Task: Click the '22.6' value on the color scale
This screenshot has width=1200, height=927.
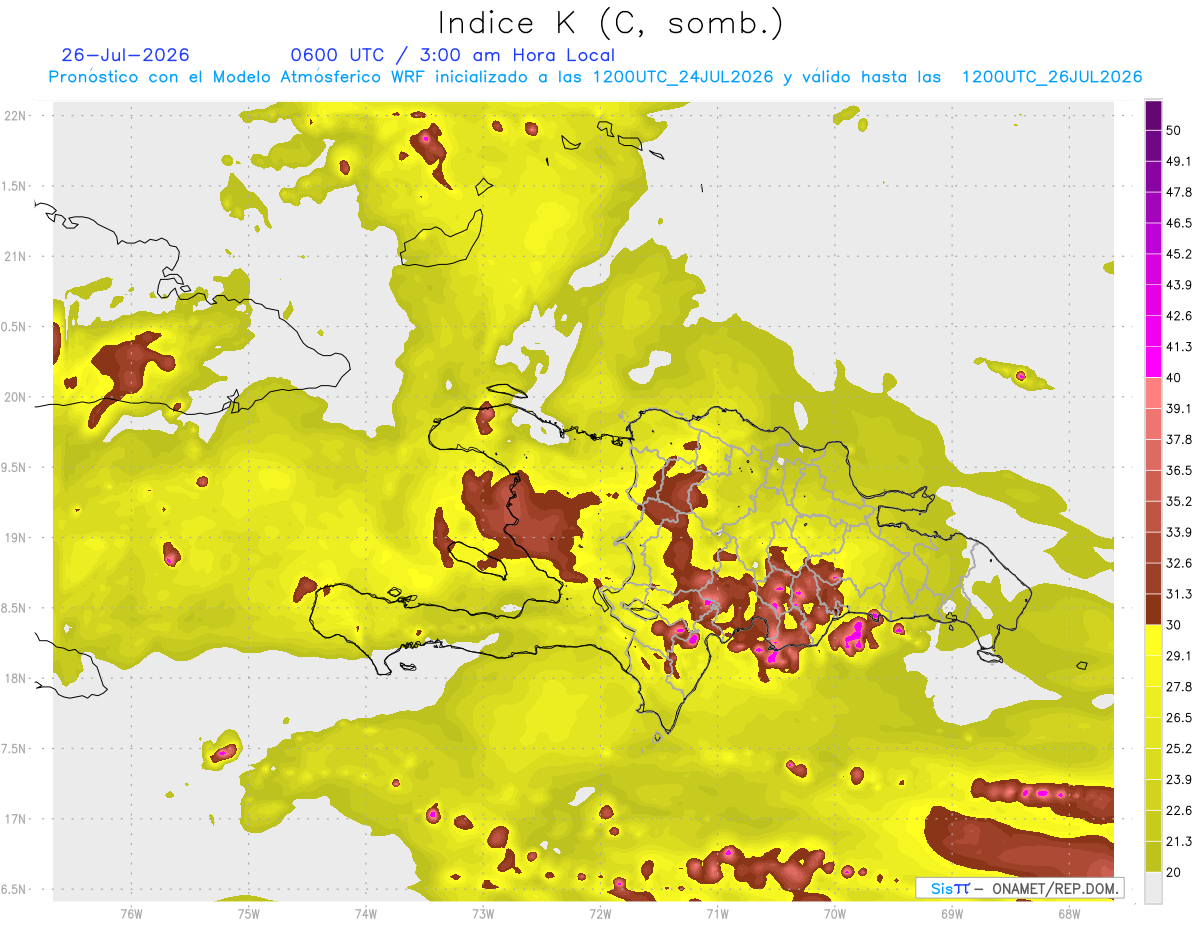Action: point(1178,811)
